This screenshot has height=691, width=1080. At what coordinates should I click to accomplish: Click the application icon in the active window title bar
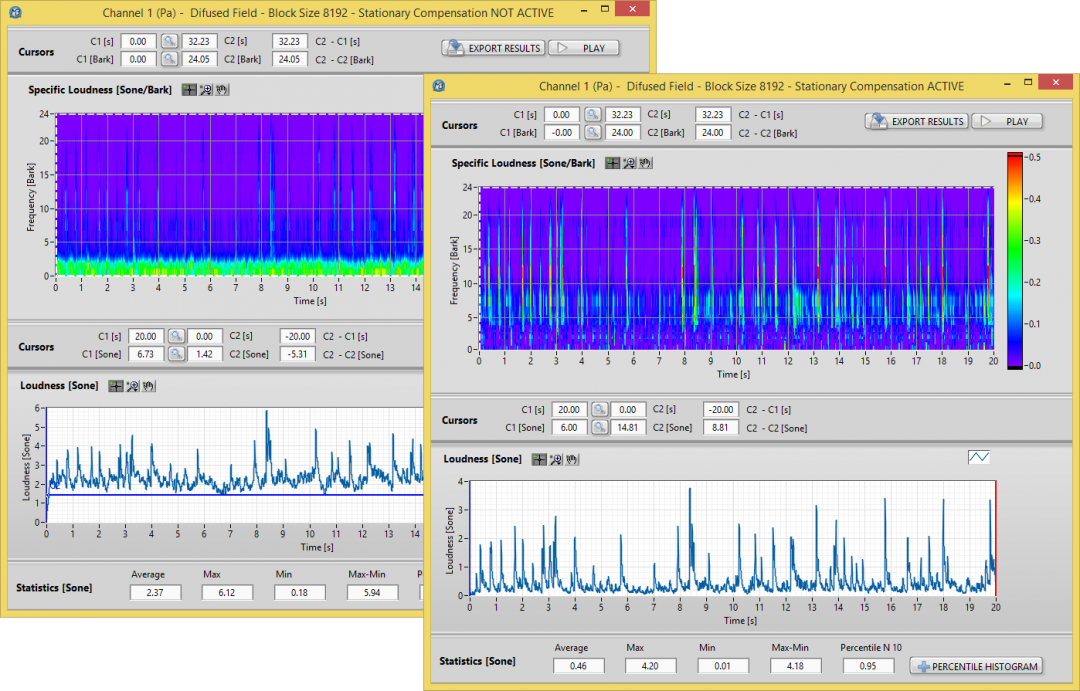[437, 86]
